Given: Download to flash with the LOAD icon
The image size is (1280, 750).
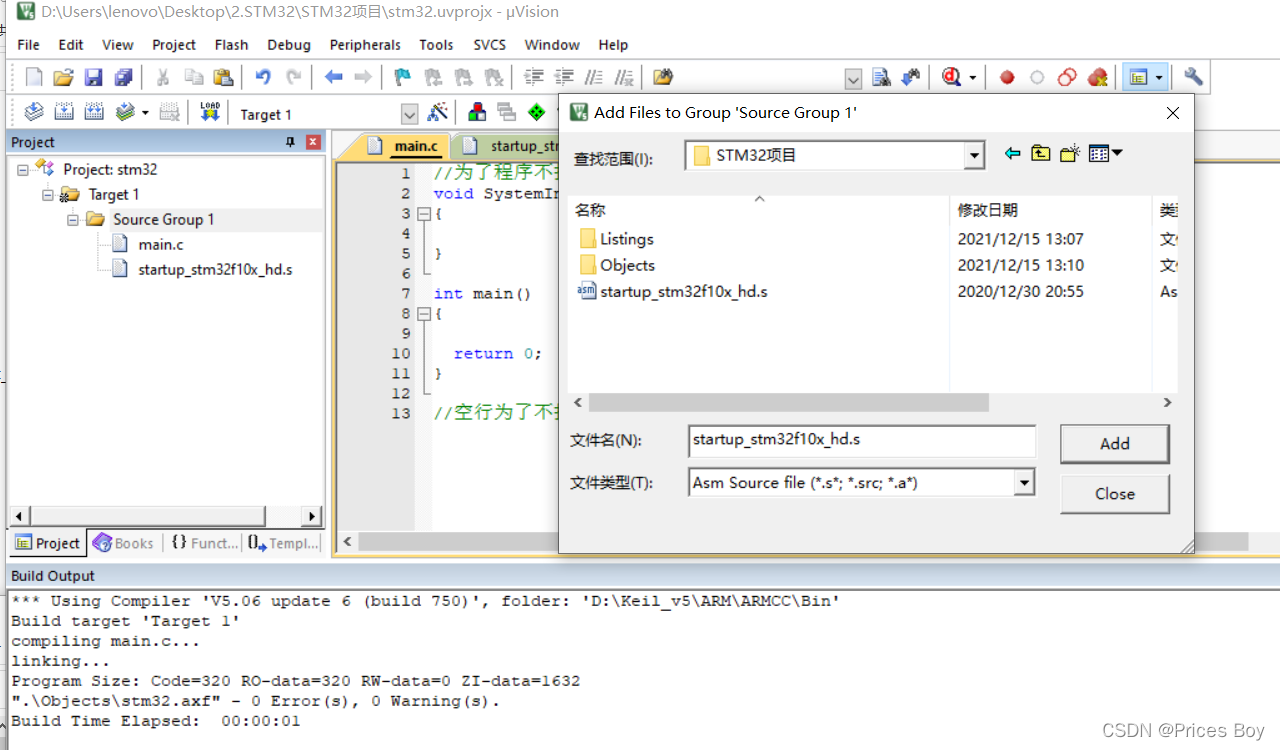Looking at the screenshot, I should point(210,112).
